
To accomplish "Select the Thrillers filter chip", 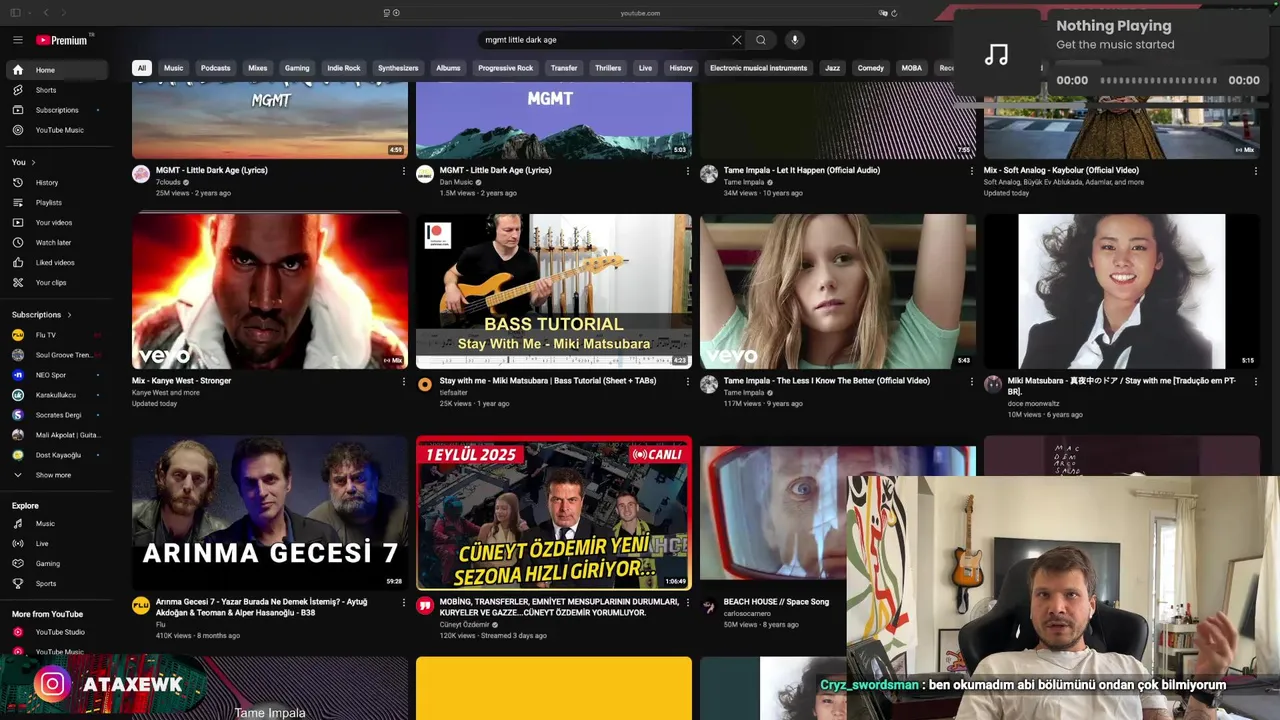I will coord(608,68).
